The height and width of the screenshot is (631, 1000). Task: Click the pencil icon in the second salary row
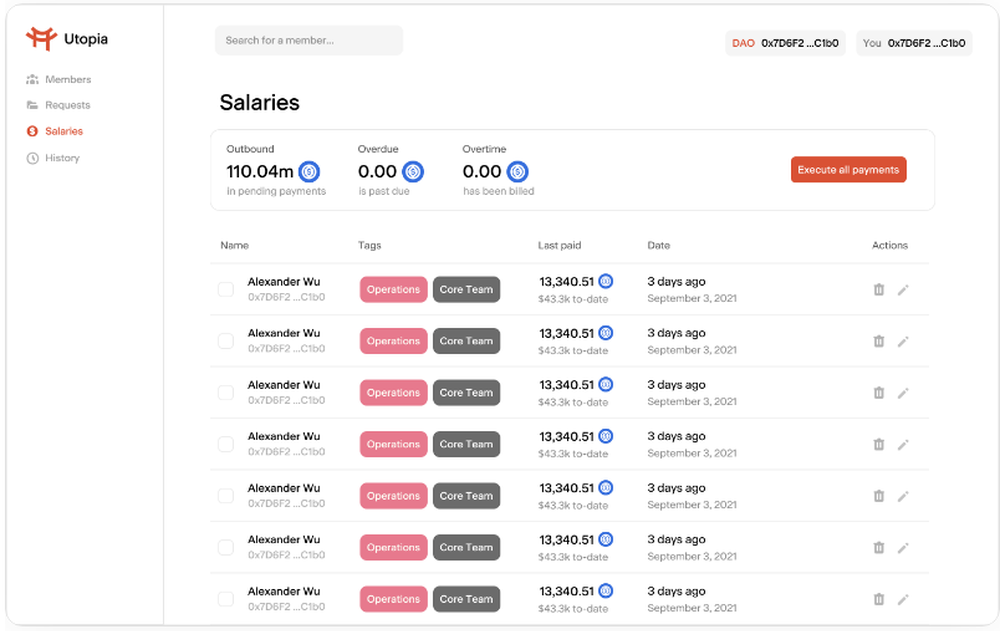click(x=903, y=341)
